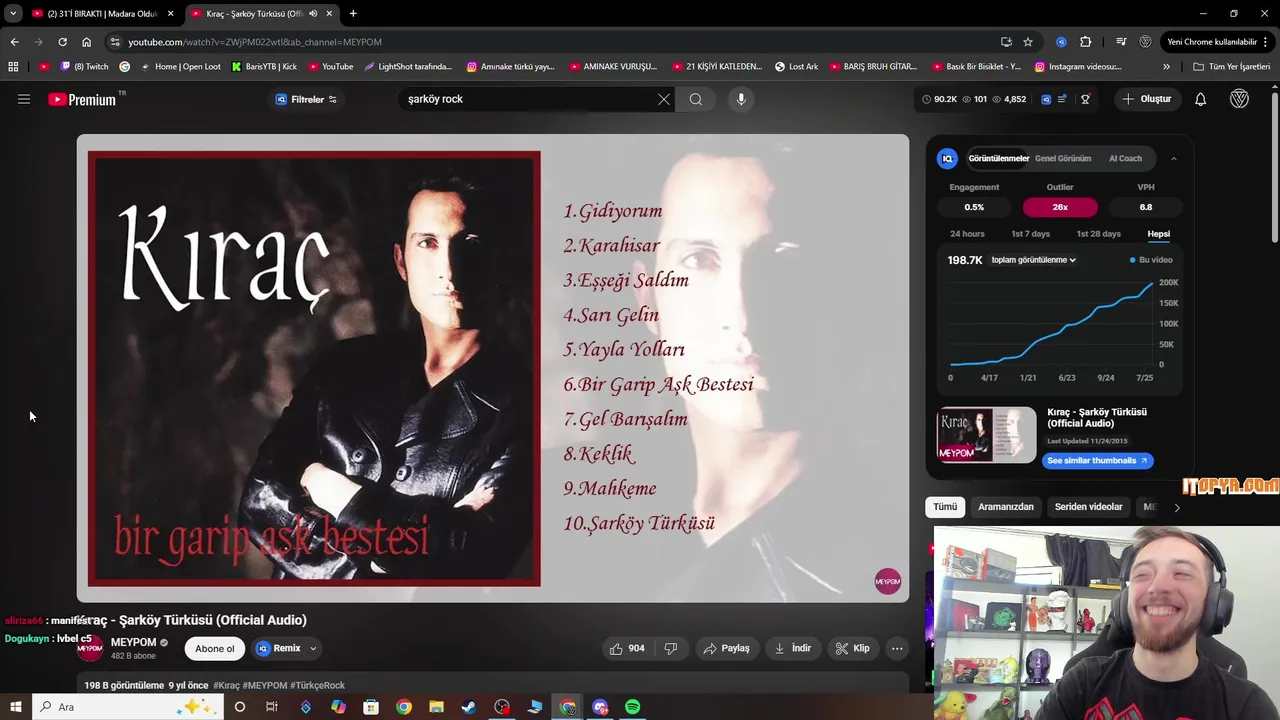Click the page vertical scrollbar
The height and width of the screenshot is (720, 1280).
tap(1274, 168)
